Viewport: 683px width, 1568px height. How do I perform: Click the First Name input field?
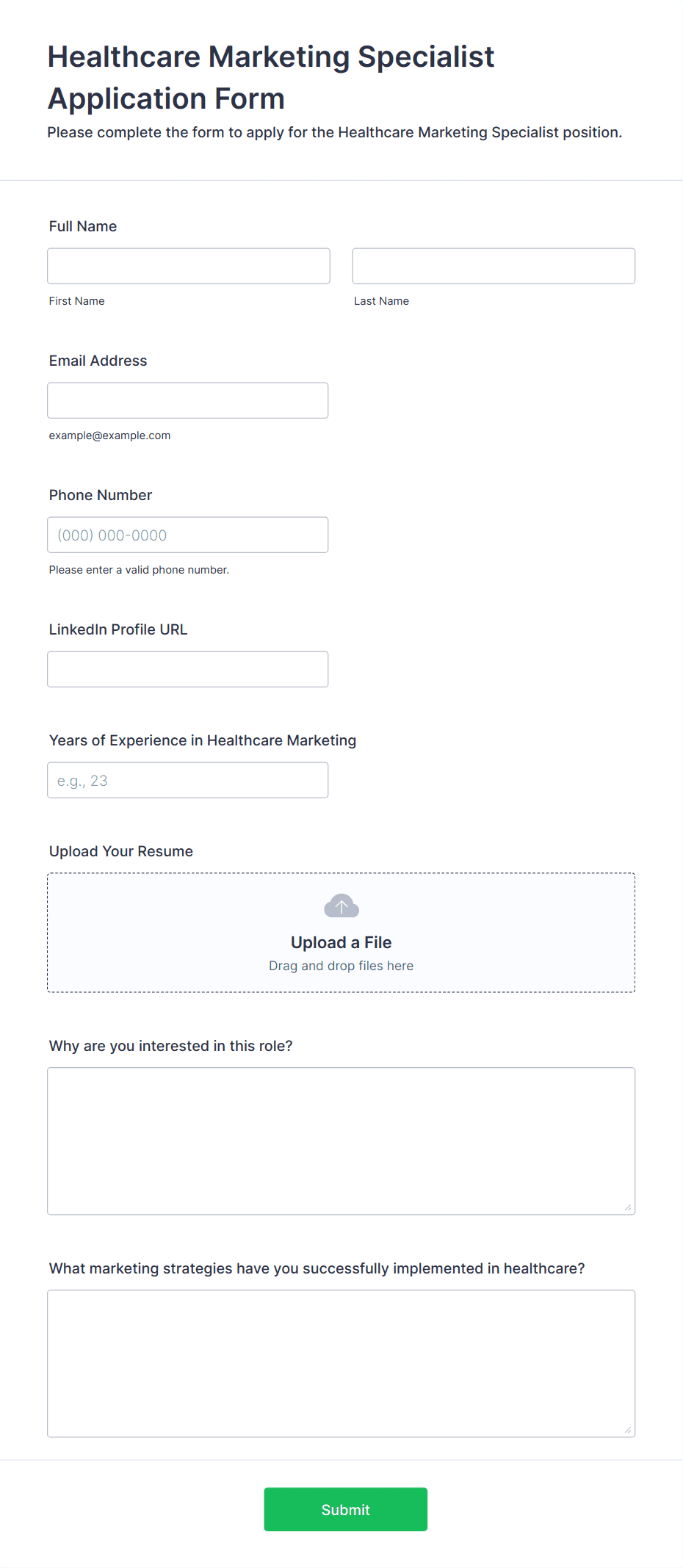pyautogui.click(x=189, y=266)
